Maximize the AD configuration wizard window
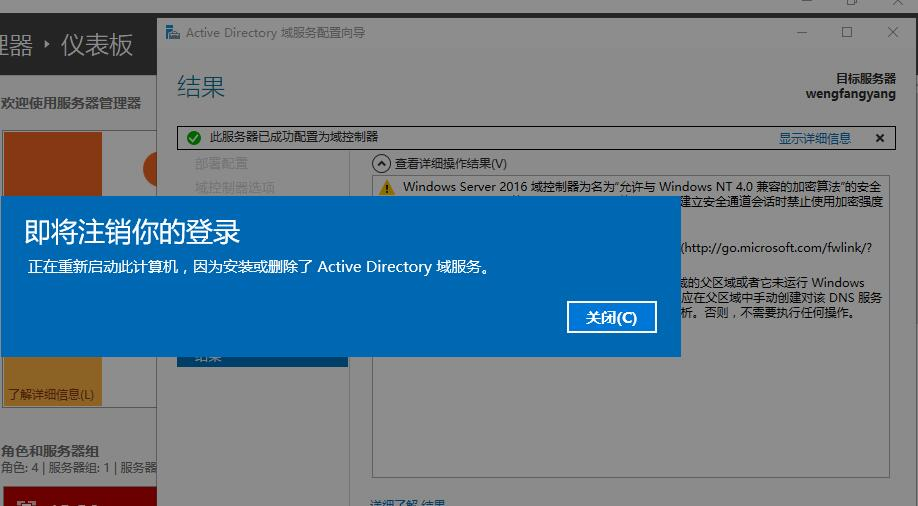This screenshot has height=506, width=918. (x=847, y=32)
